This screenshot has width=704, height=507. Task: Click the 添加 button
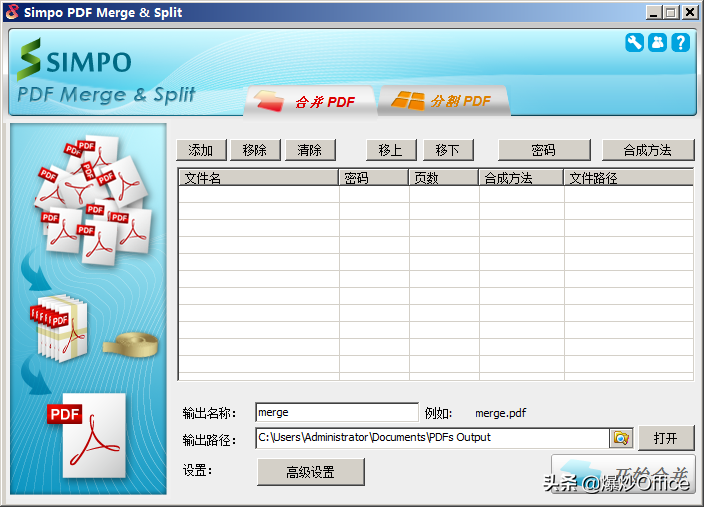tap(201, 150)
